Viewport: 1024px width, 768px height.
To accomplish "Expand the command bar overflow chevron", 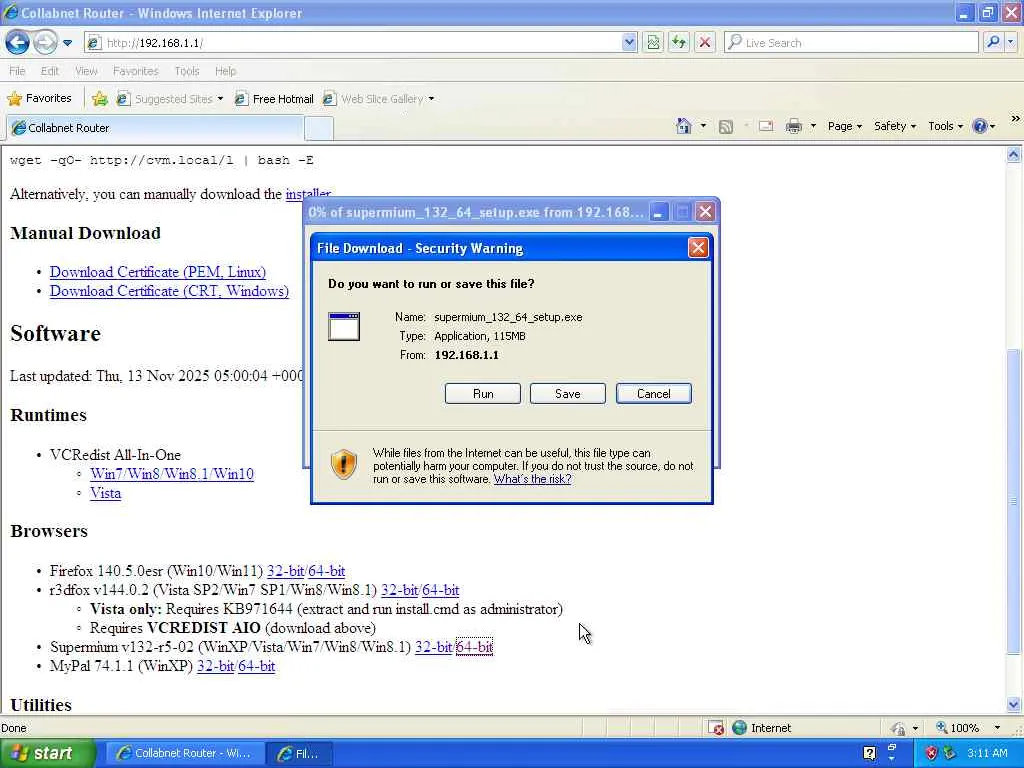I will click(1015, 119).
